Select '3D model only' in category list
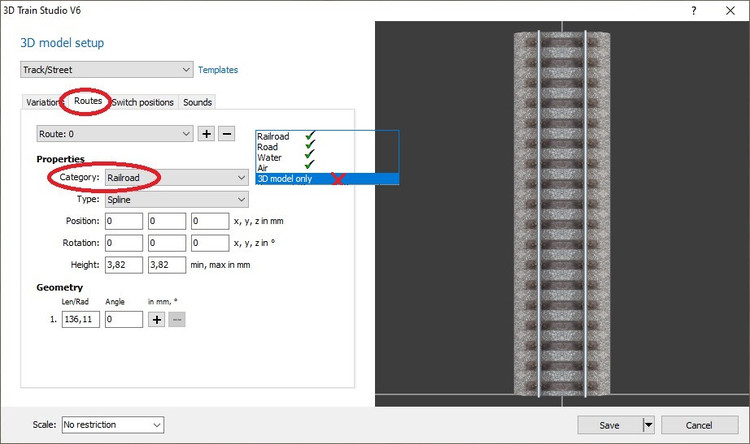Viewport: 750px width, 444px height. [x=286, y=179]
